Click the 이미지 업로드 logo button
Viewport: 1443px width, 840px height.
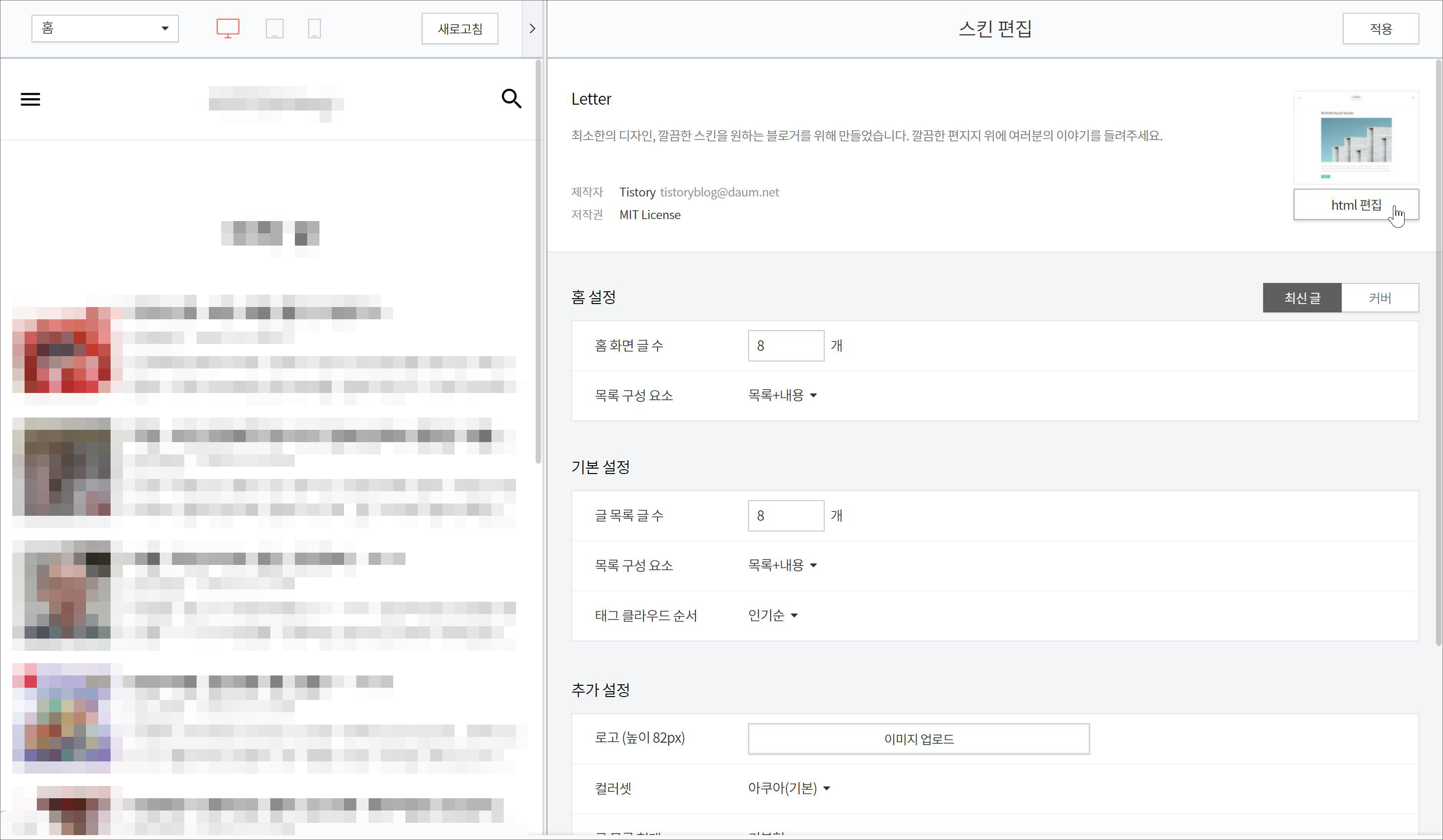[x=918, y=739]
